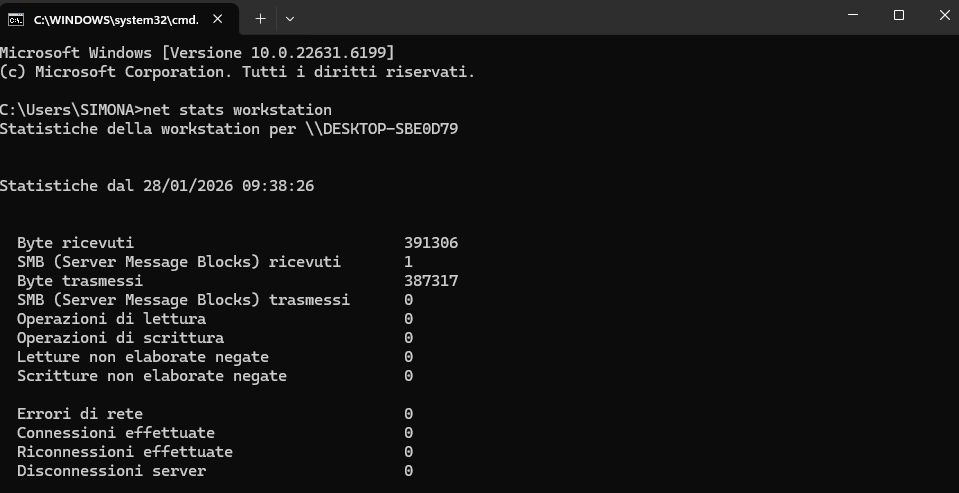The width and height of the screenshot is (959, 493).
Task: Close the cmd.exe terminal tab
Action: (217, 19)
